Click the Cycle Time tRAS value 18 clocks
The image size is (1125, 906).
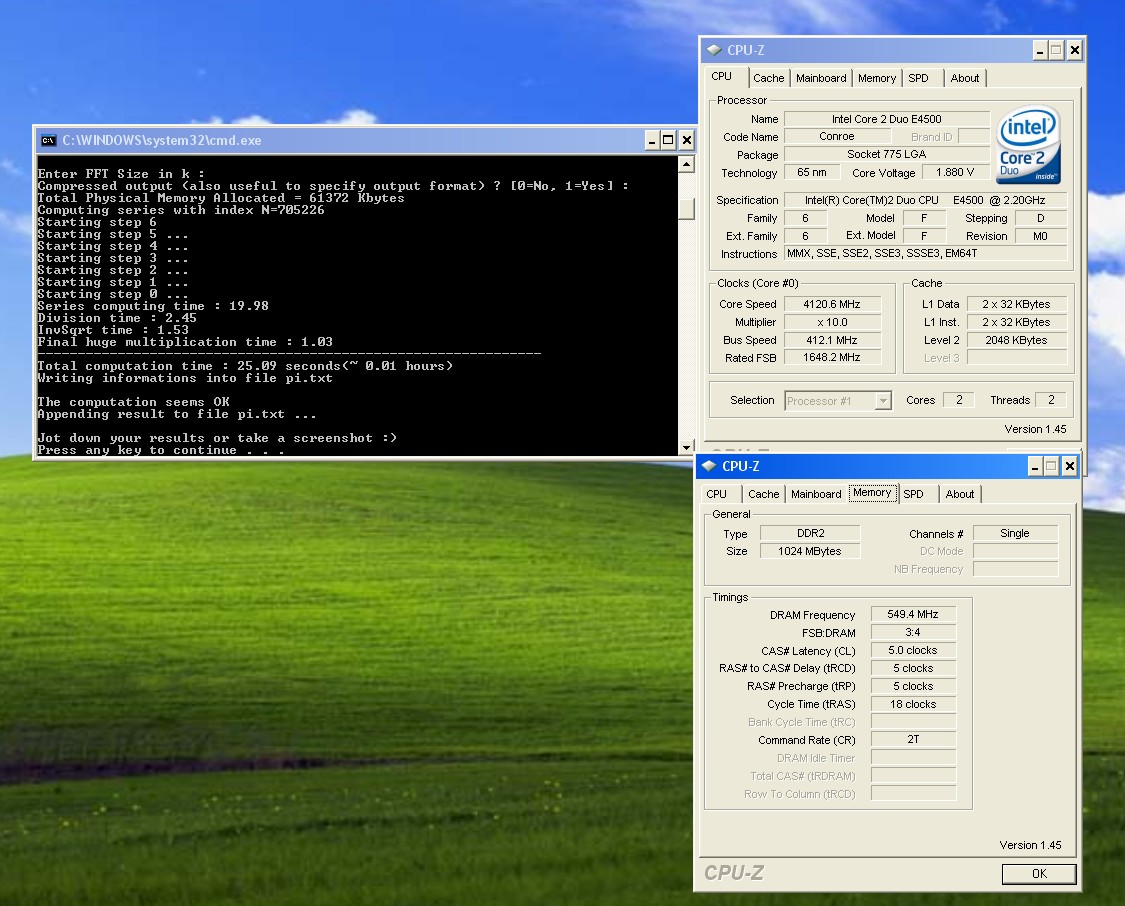coord(913,704)
